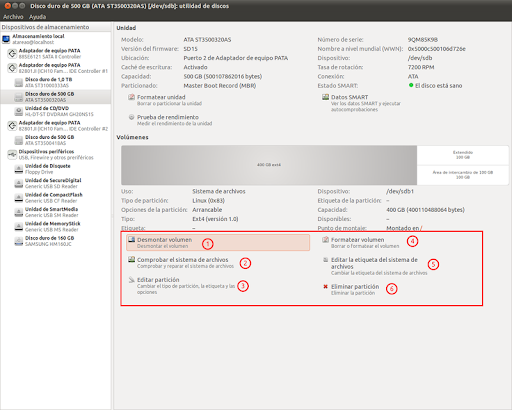The width and height of the screenshot is (512, 410).
Task: Click the Desmontar volumen icon
Action: click(131, 240)
